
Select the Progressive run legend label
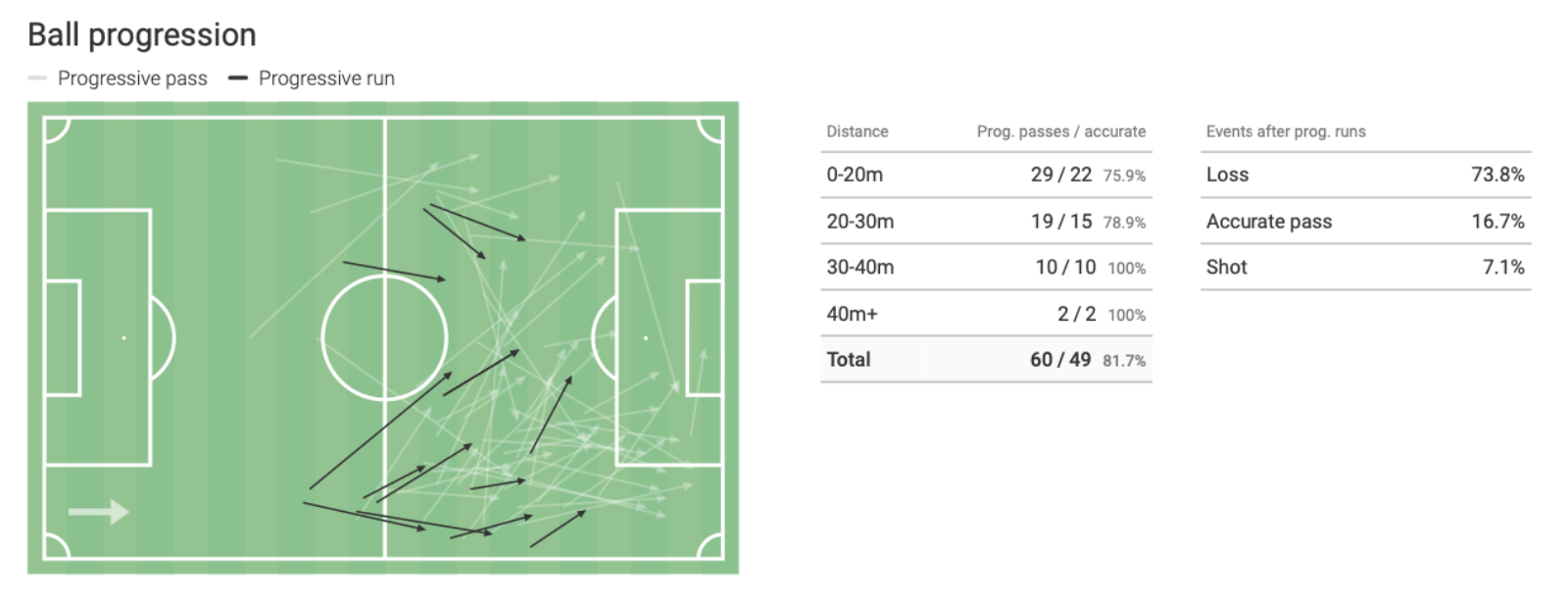326,78
